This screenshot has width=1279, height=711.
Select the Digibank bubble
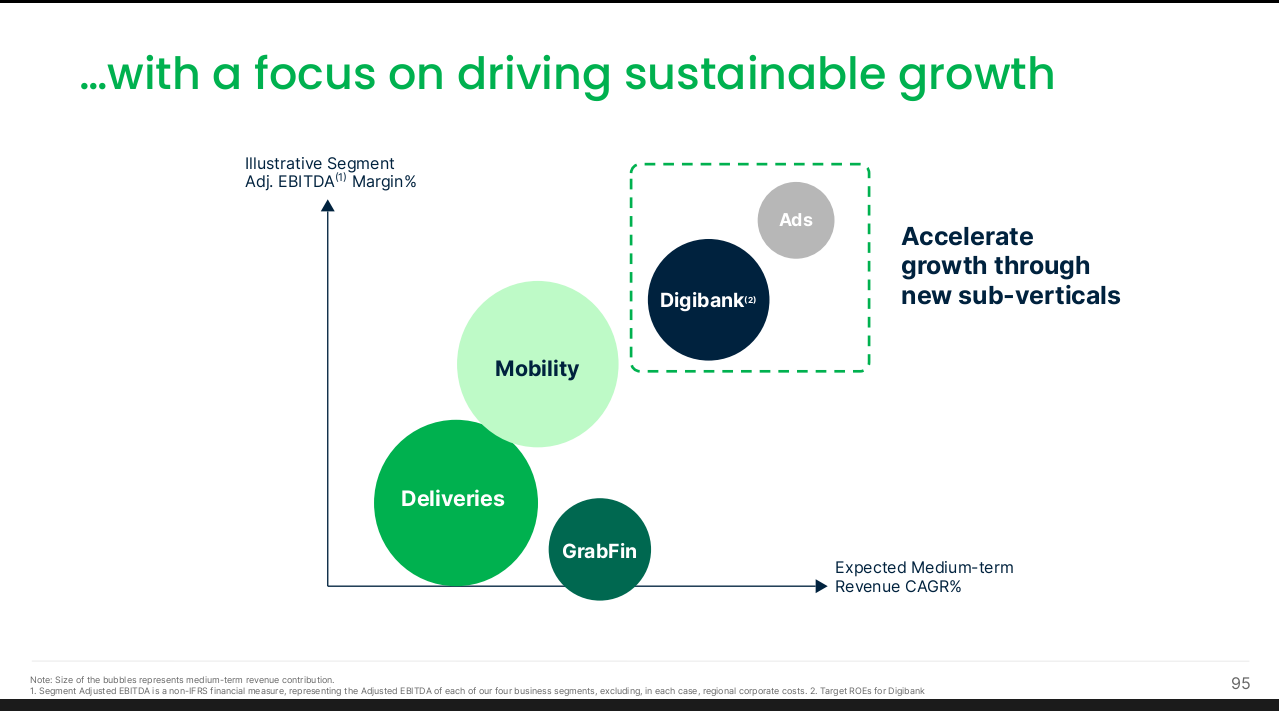(708, 300)
